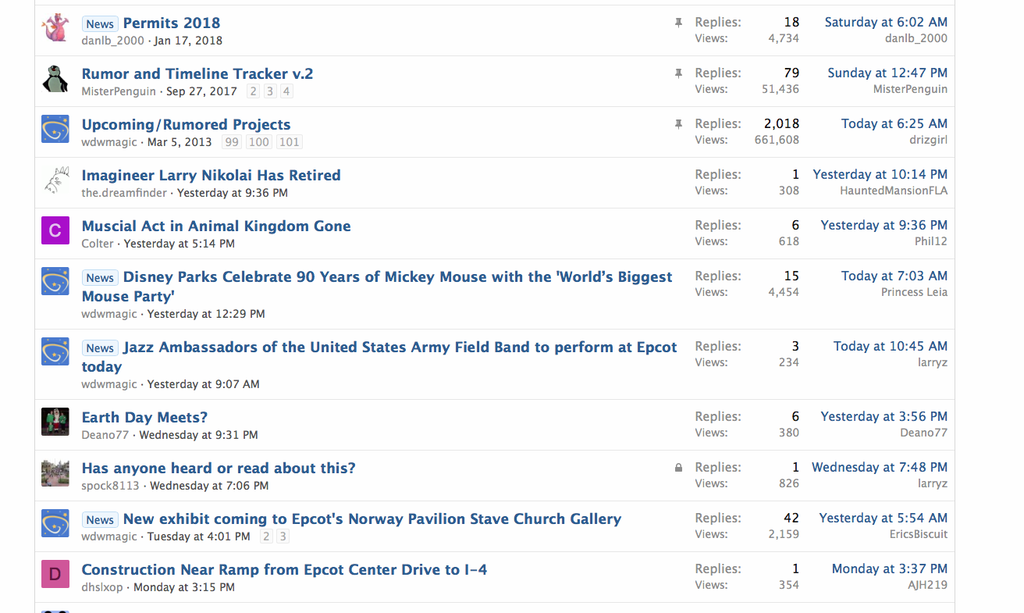Go to page 101 of Upcoming/Rumored Projects
This screenshot has width=1024, height=613.
click(x=289, y=142)
